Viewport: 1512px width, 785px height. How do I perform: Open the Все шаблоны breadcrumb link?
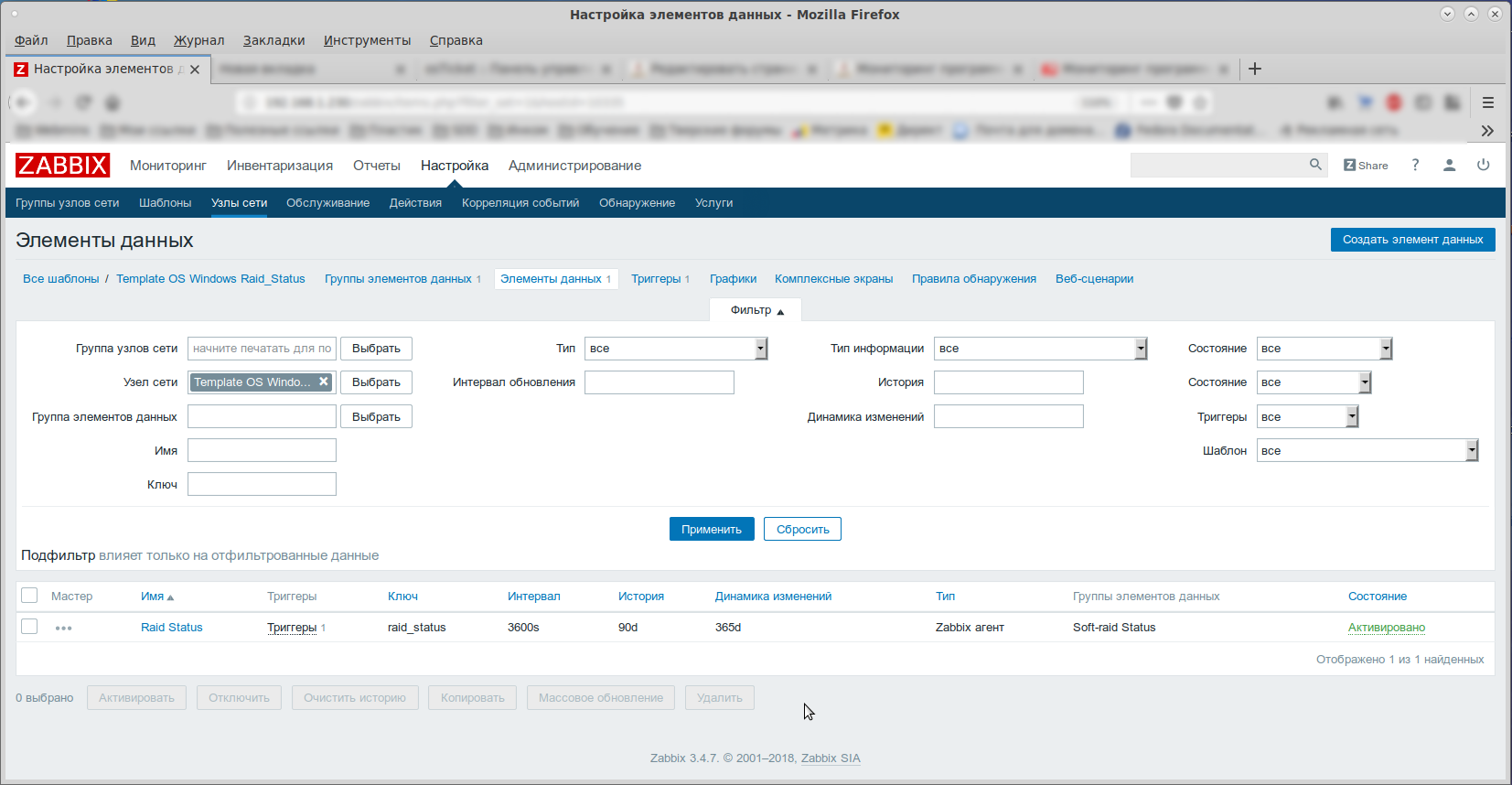(x=61, y=279)
